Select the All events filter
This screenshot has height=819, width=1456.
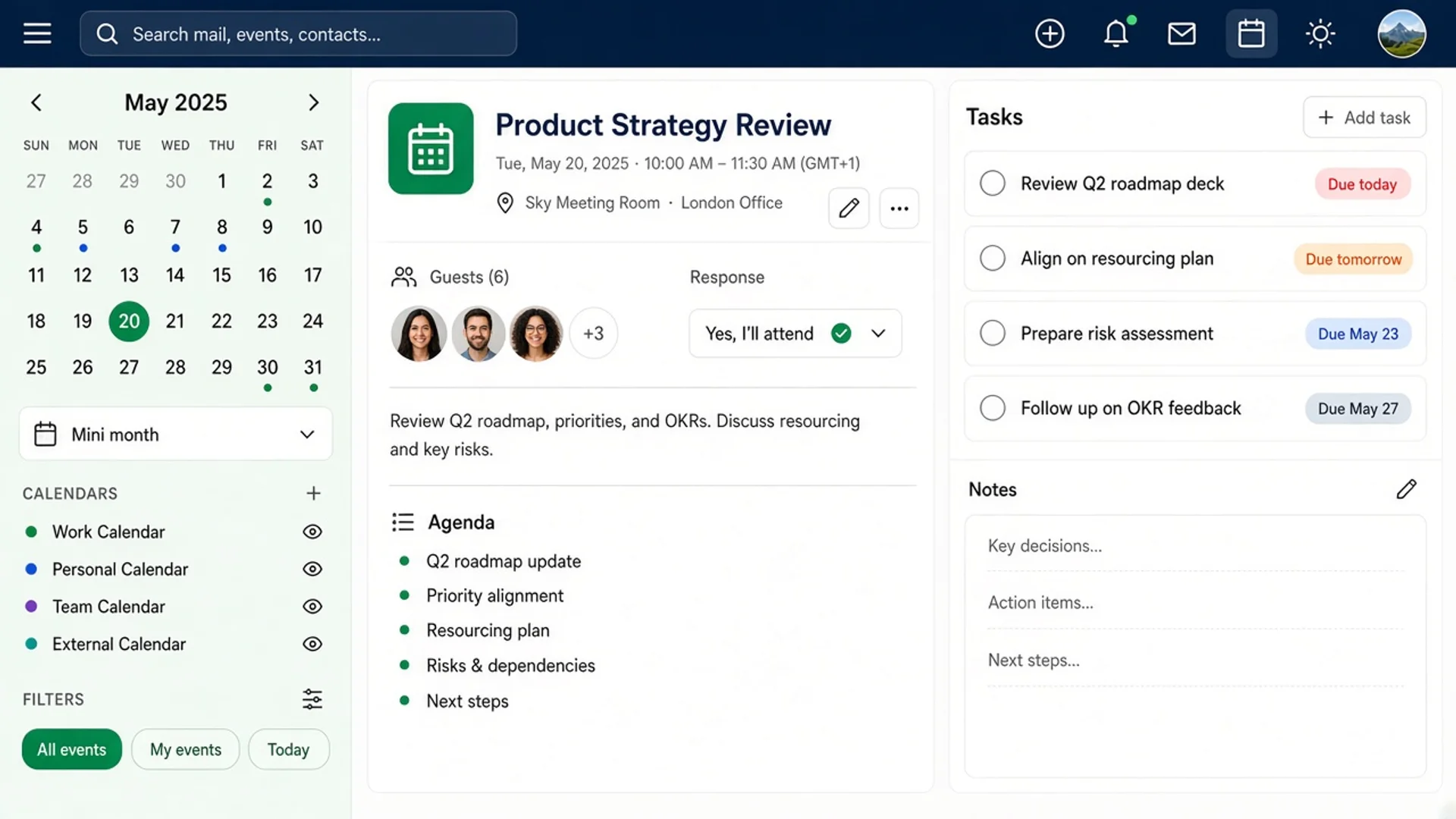pyautogui.click(x=72, y=749)
